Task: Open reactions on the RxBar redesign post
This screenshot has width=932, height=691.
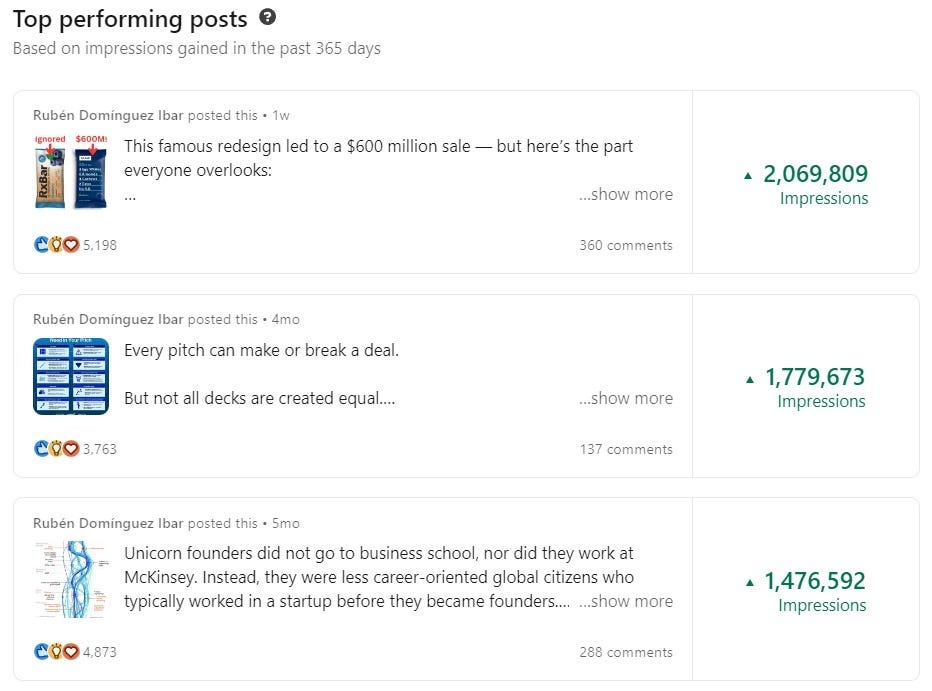Action: point(56,245)
